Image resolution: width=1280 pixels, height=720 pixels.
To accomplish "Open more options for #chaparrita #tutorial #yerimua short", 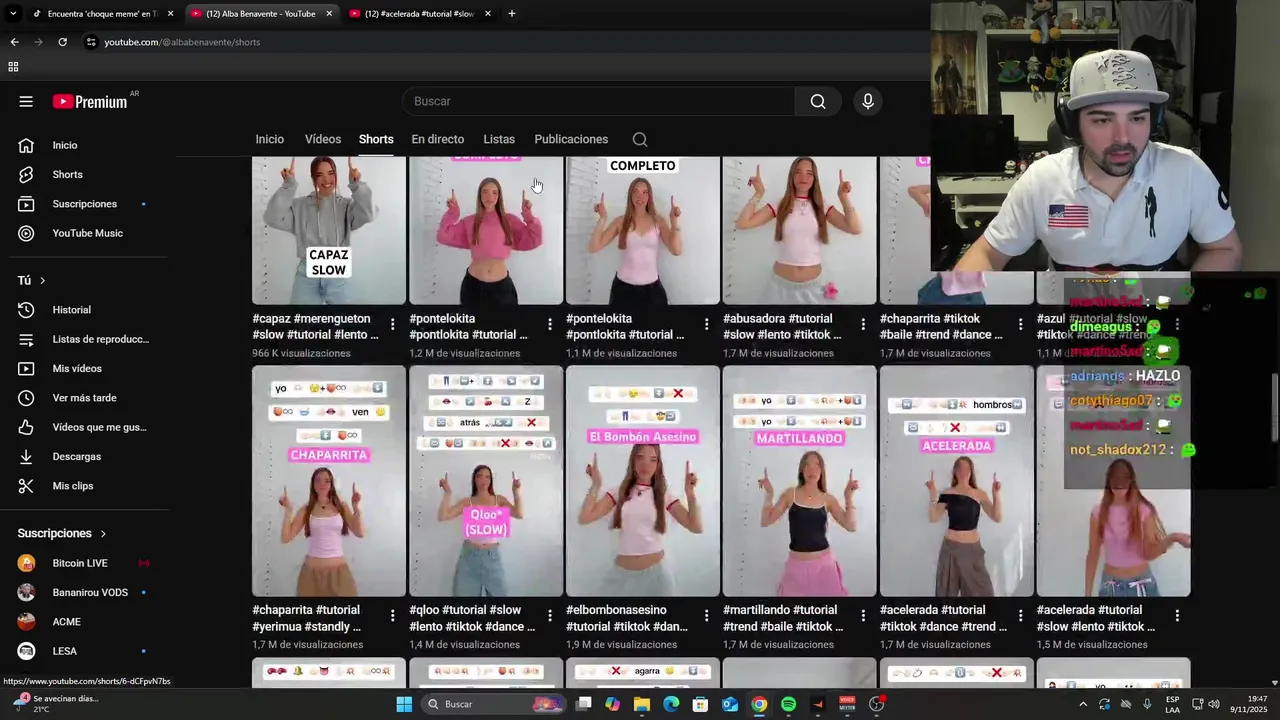I will pyautogui.click(x=392, y=616).
